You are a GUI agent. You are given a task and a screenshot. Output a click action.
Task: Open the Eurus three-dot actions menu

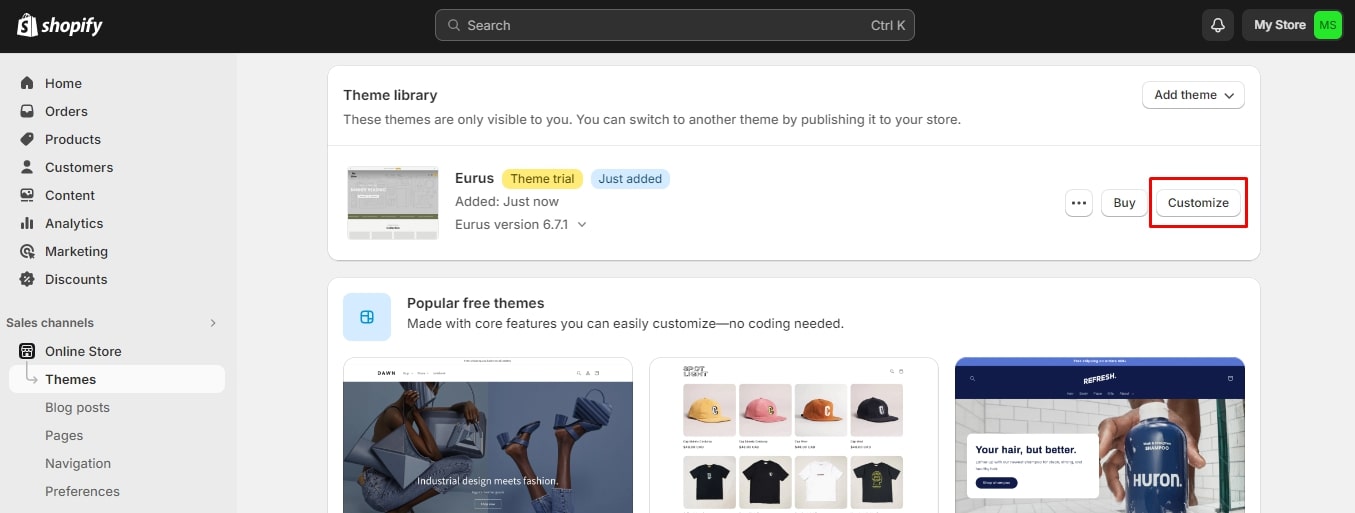click(1078, 203)
